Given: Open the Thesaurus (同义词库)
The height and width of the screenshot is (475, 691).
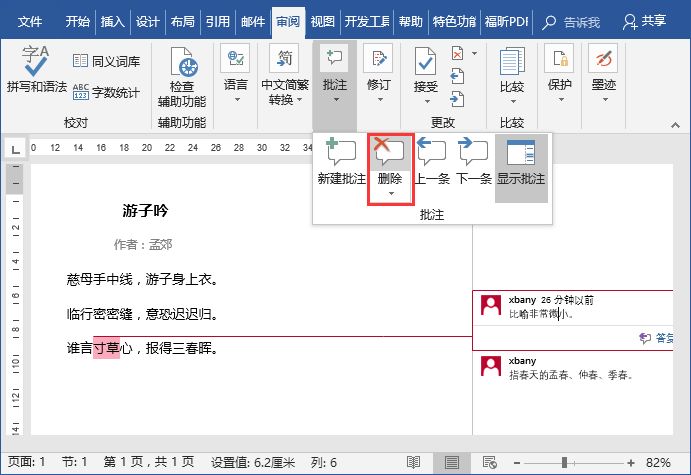Looking at the screenshot, I should pyautogui.click(x=106, y=61).
